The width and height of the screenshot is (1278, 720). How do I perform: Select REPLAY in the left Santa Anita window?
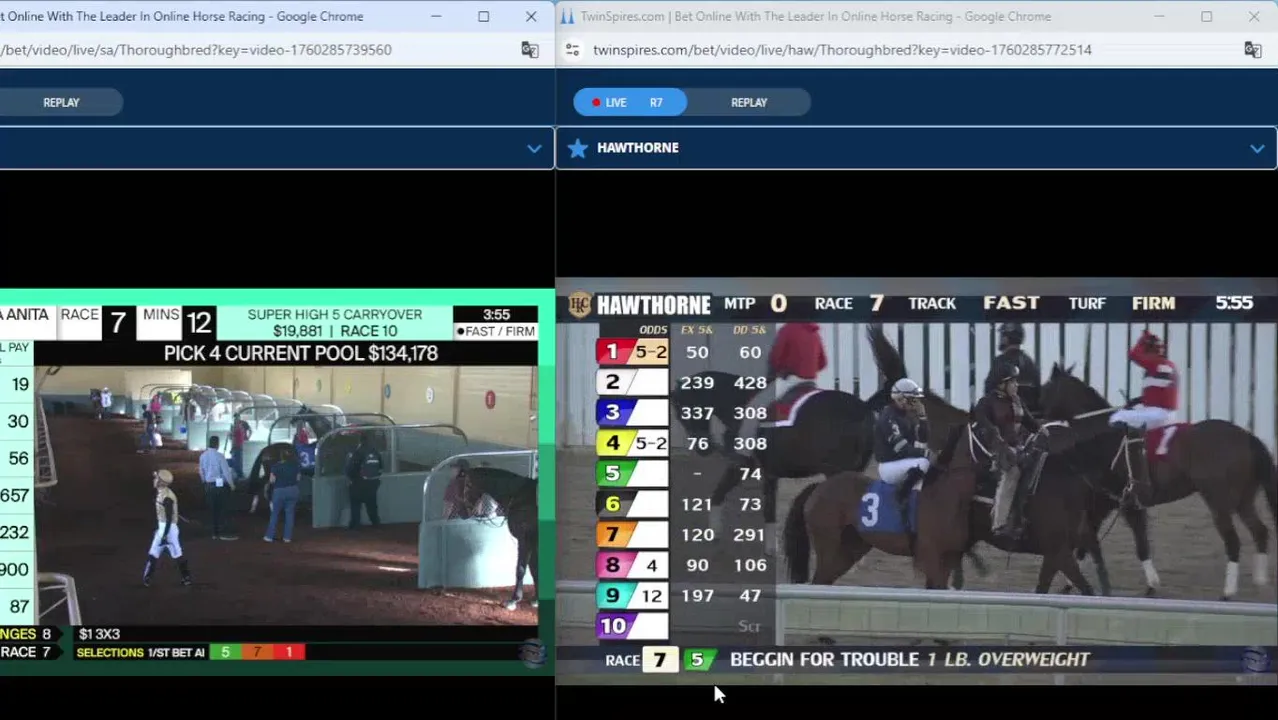click(61, 102)
